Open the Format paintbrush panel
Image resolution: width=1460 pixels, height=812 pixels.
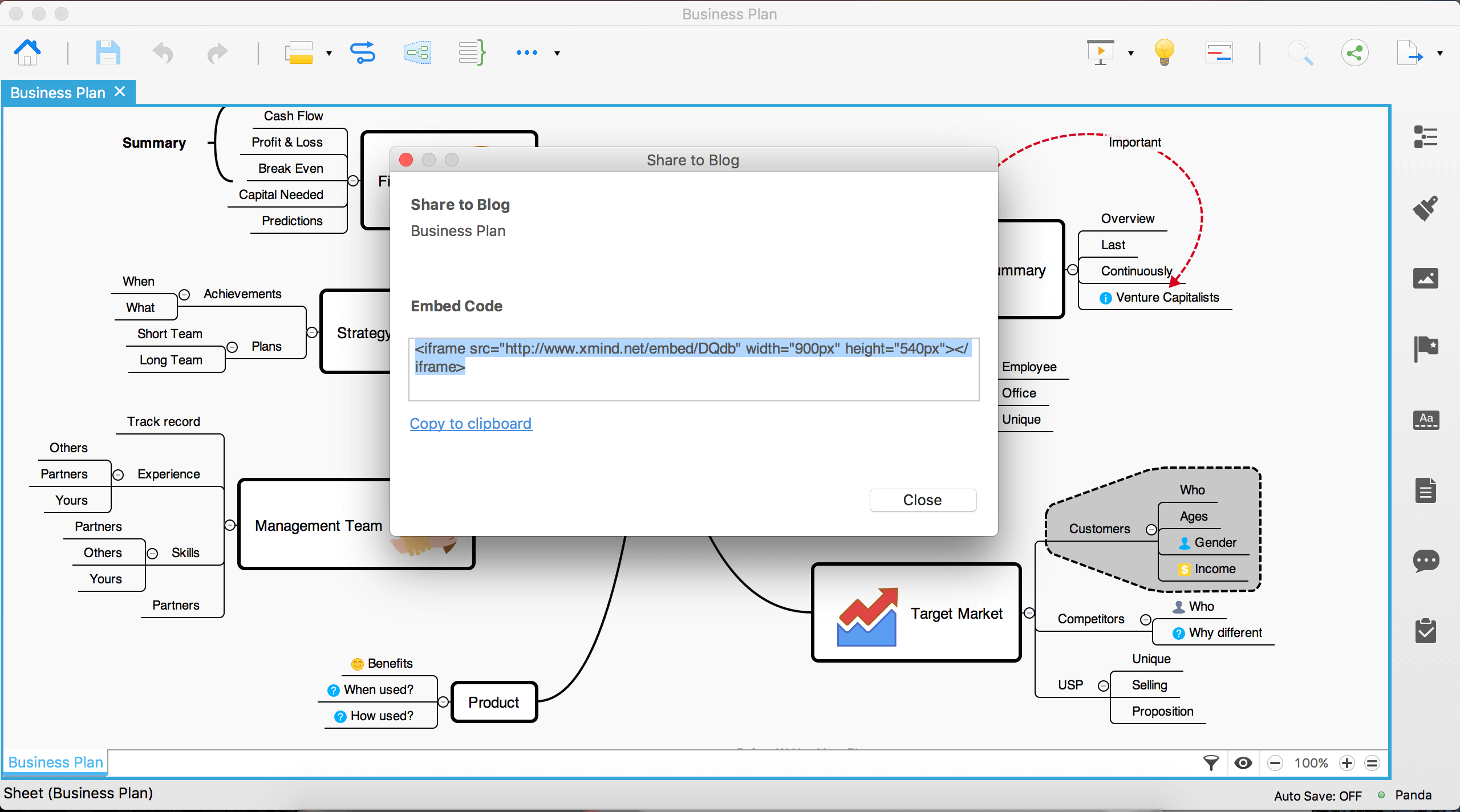coord(1425,208)
